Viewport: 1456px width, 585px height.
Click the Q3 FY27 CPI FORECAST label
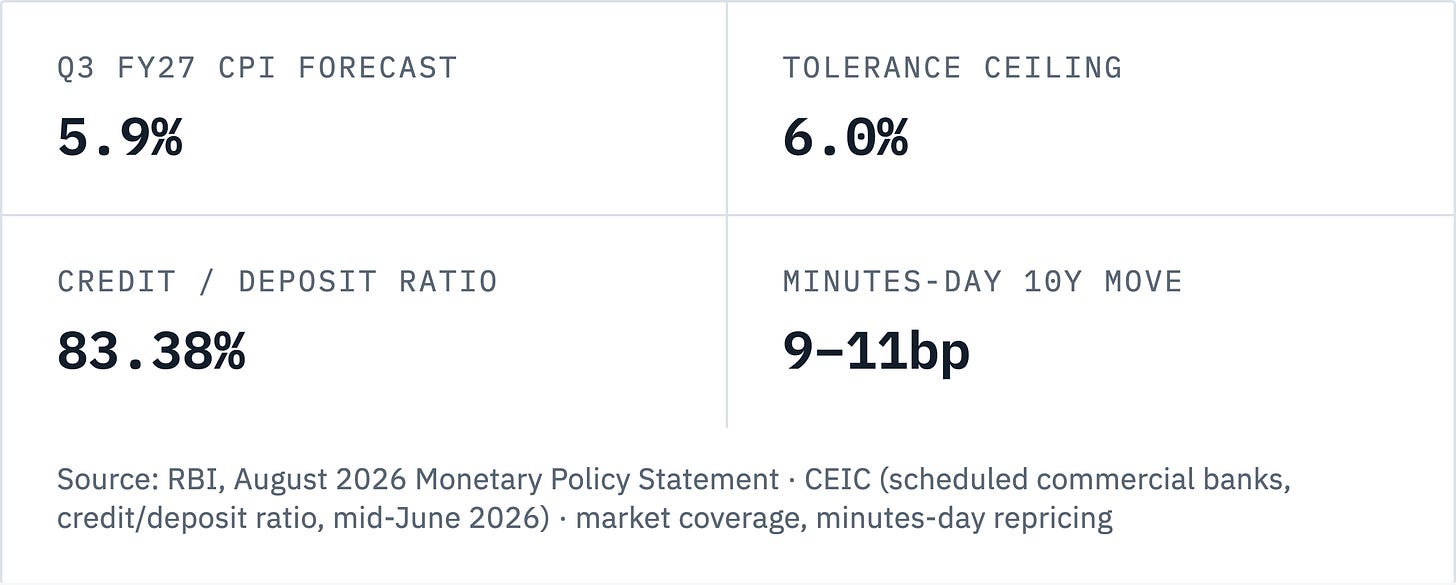coord(257,68)
